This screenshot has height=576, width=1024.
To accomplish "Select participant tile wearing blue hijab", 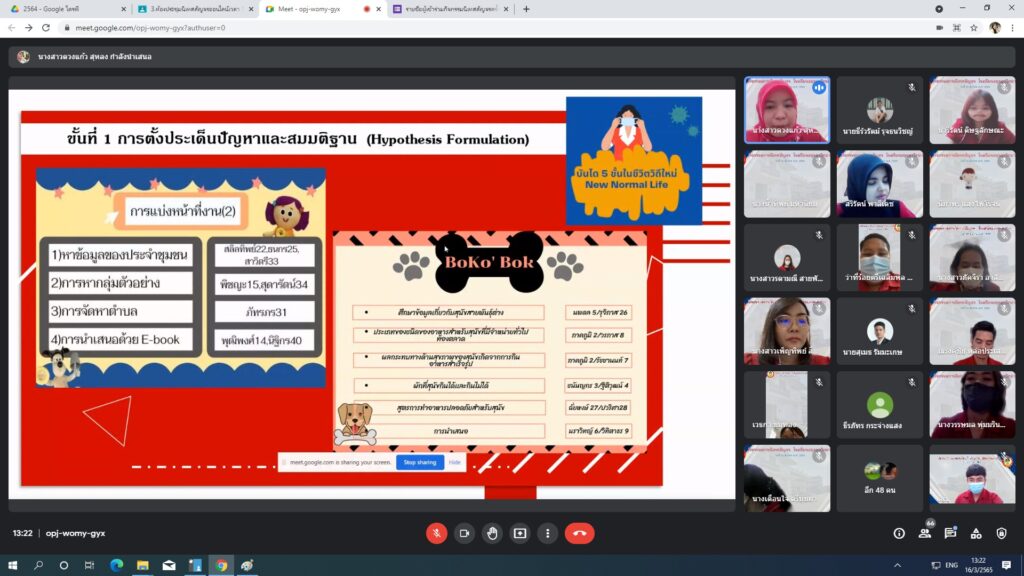I will (880, 184).
